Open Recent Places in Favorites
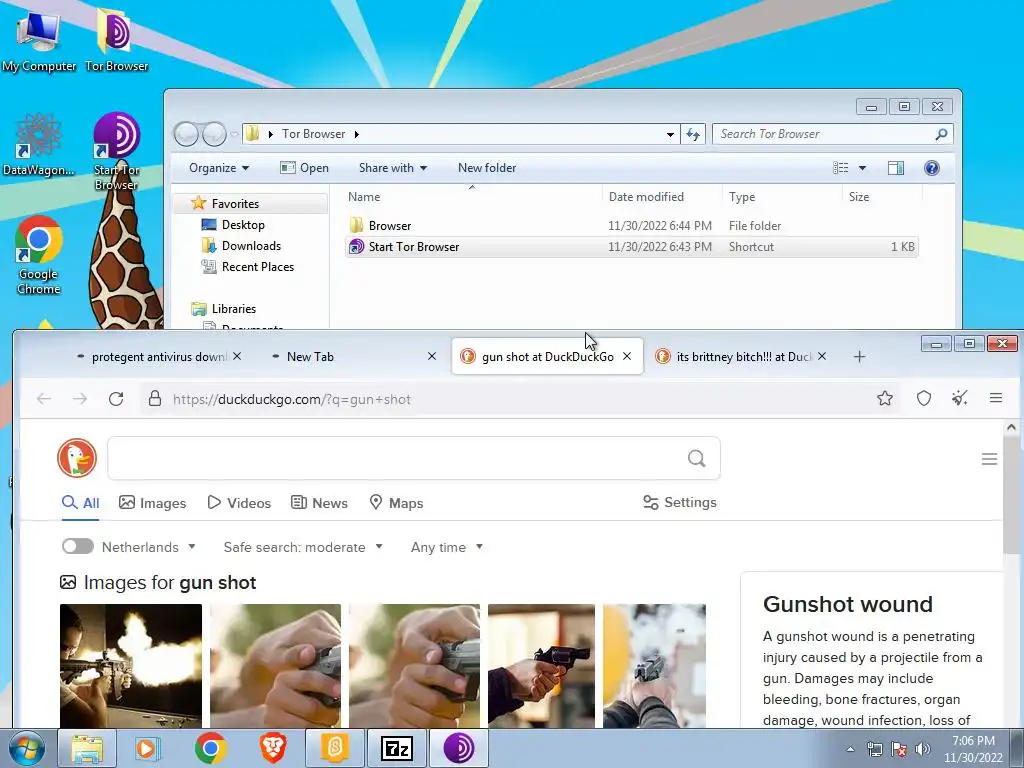Screen dimensions: 1024x768 point(248,266)
